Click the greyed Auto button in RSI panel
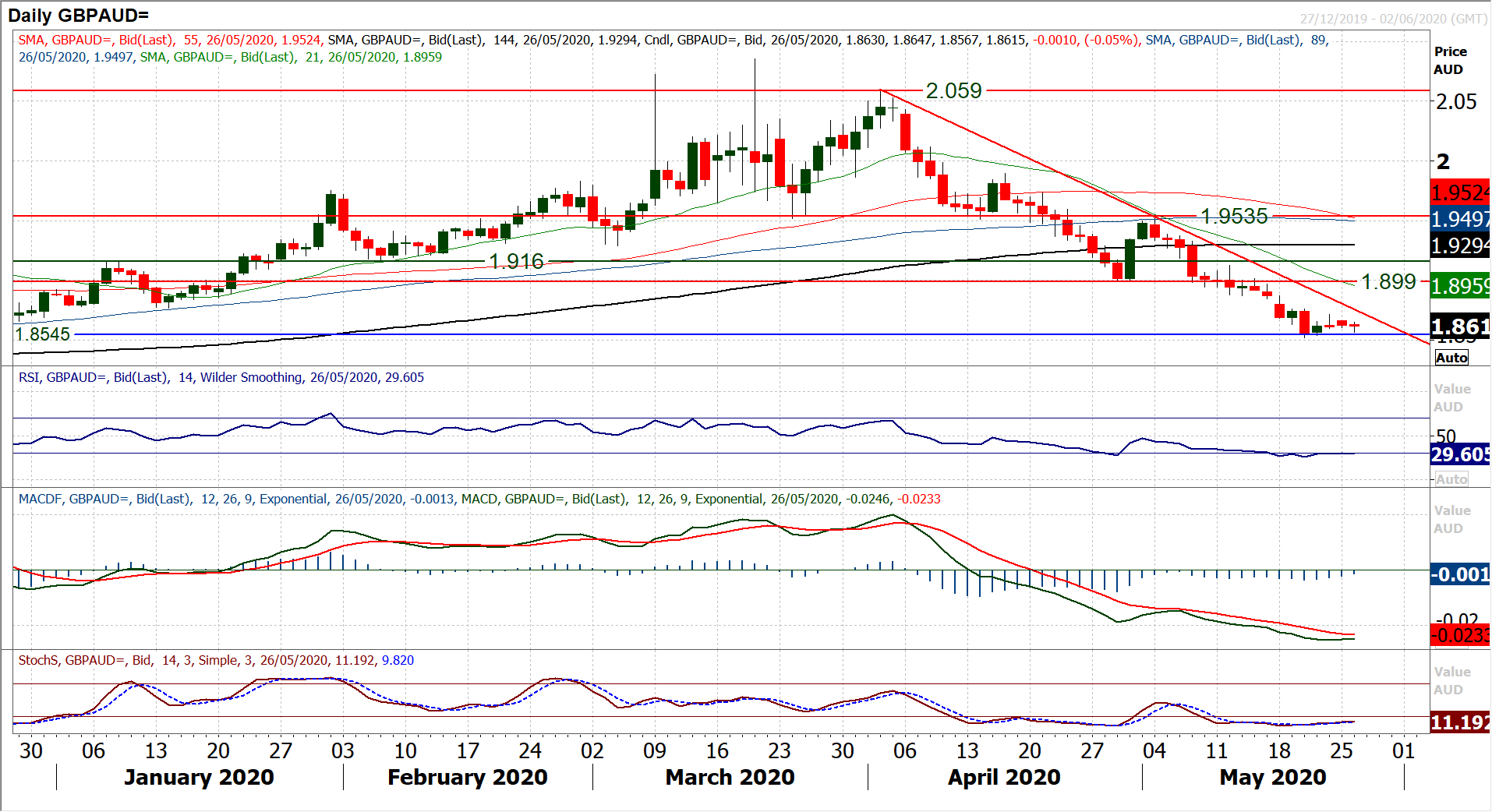Screen dimensions: 1492x812 (x=1451, y=479)
